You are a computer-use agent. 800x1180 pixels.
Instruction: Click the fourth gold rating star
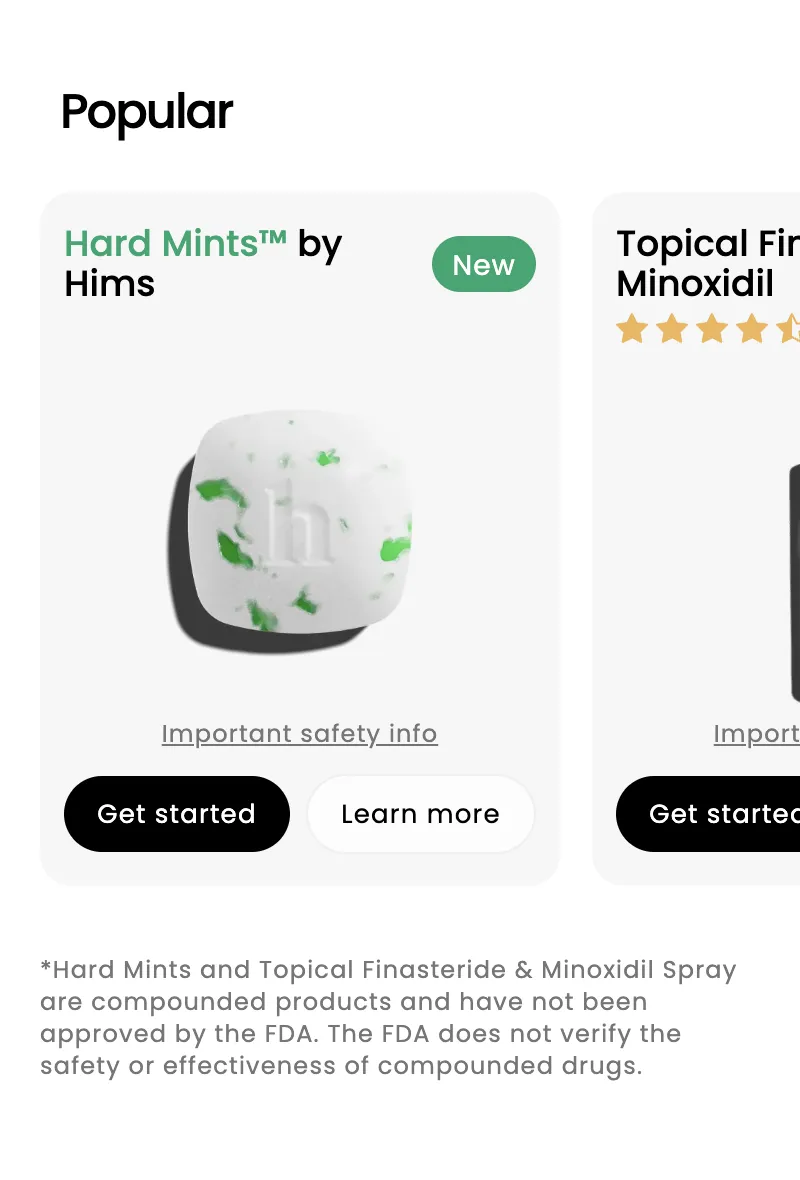pos(752,329)
